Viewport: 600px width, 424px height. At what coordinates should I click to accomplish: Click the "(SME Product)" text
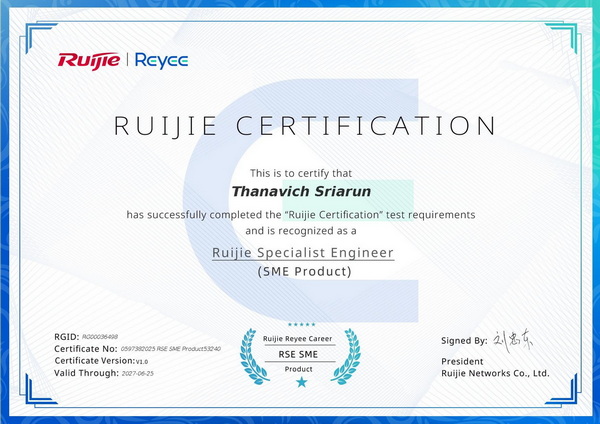pos(305,272)
